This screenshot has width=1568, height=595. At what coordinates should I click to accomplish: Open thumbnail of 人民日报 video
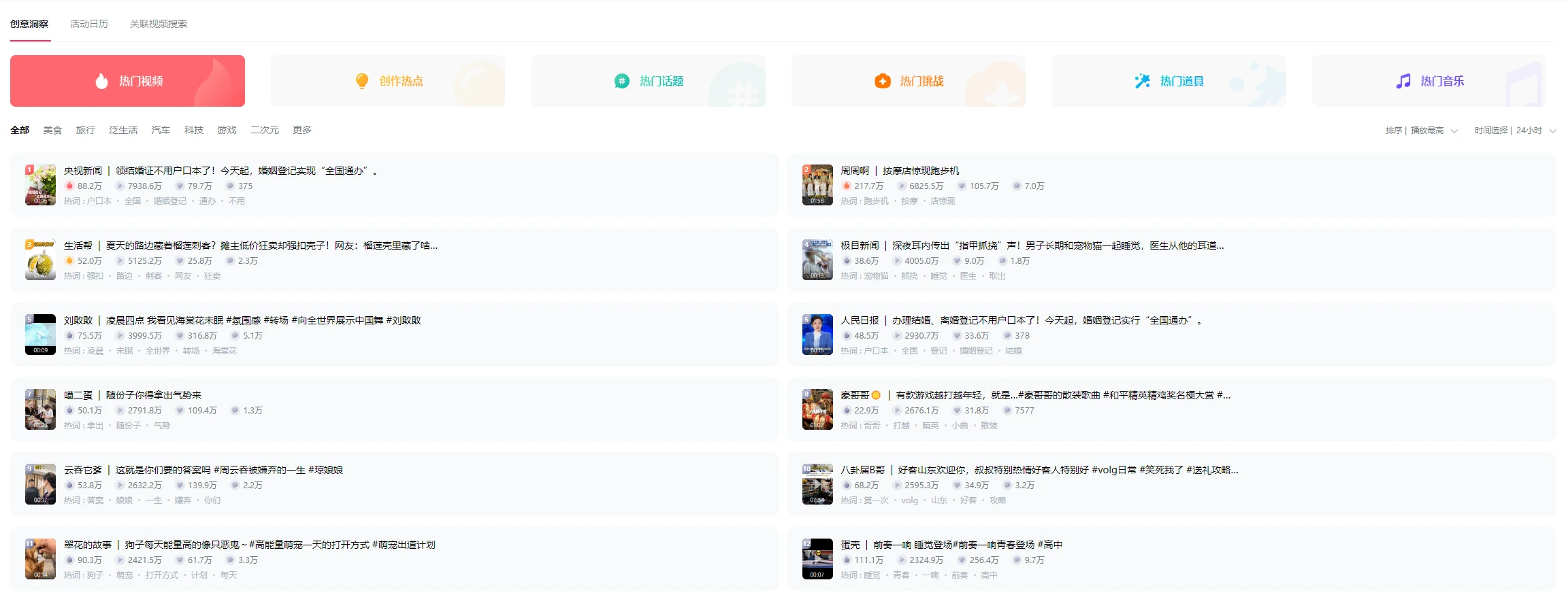click(817, 335)
